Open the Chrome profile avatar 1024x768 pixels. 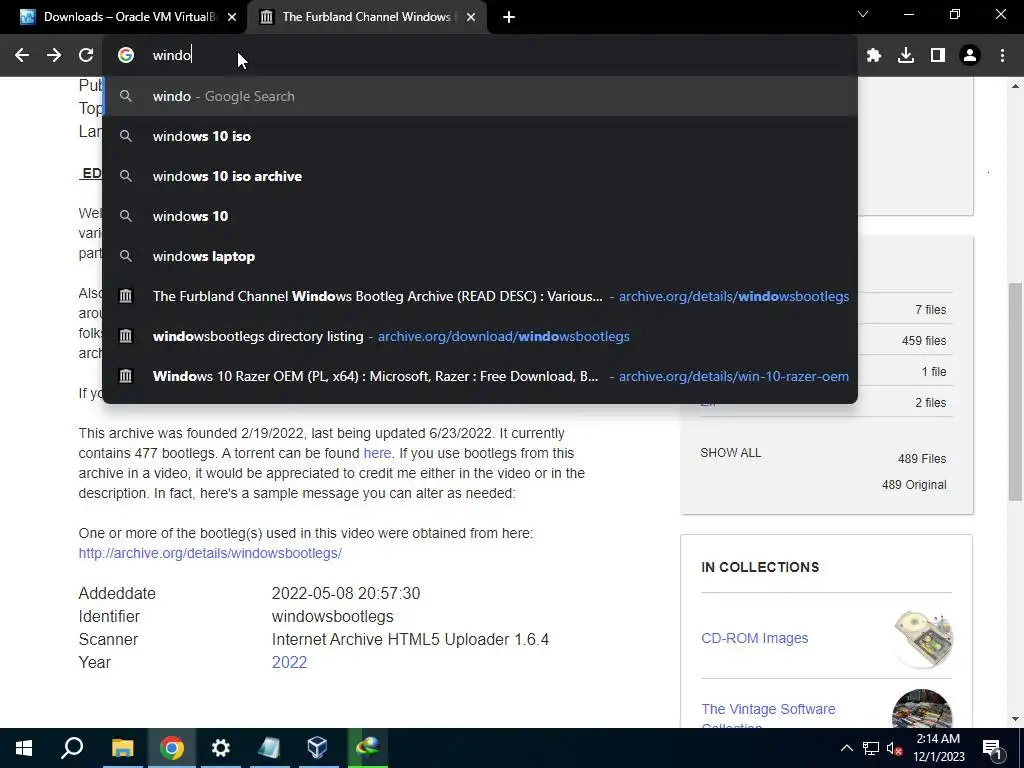[970, 56]
